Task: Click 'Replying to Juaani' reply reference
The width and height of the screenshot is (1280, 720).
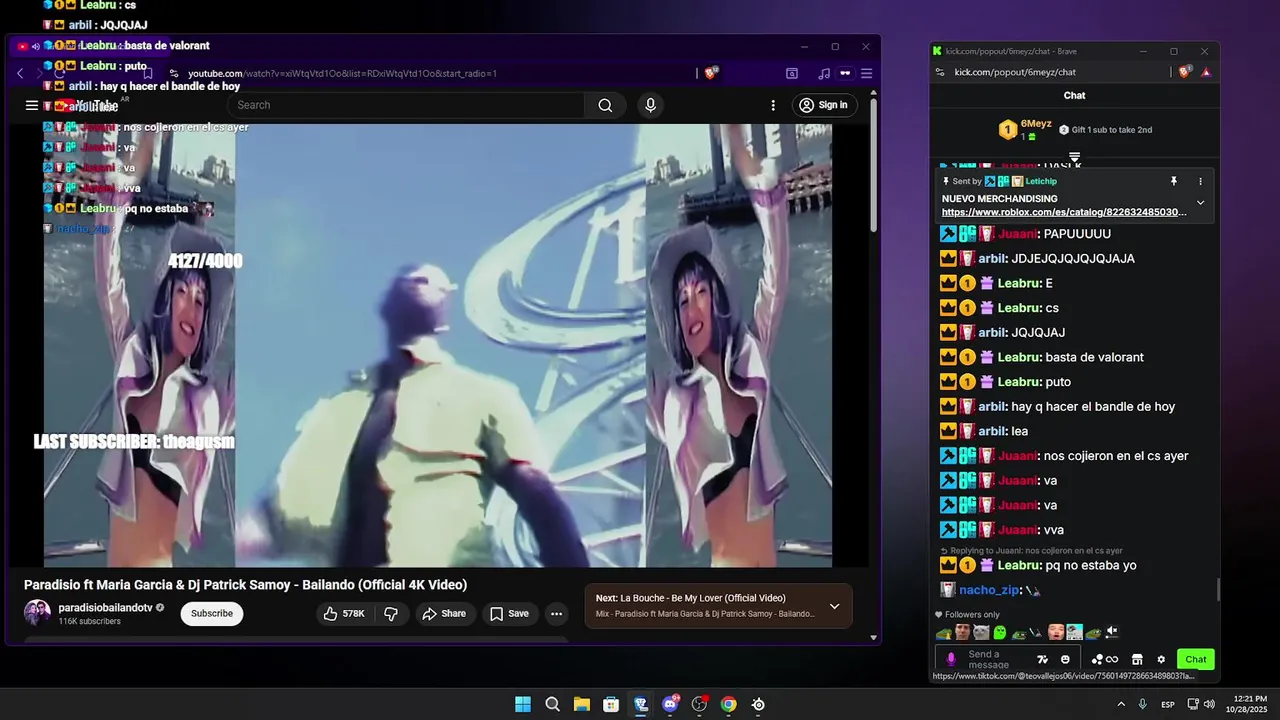Action: pyautogui.click(x=1031, y=550)
